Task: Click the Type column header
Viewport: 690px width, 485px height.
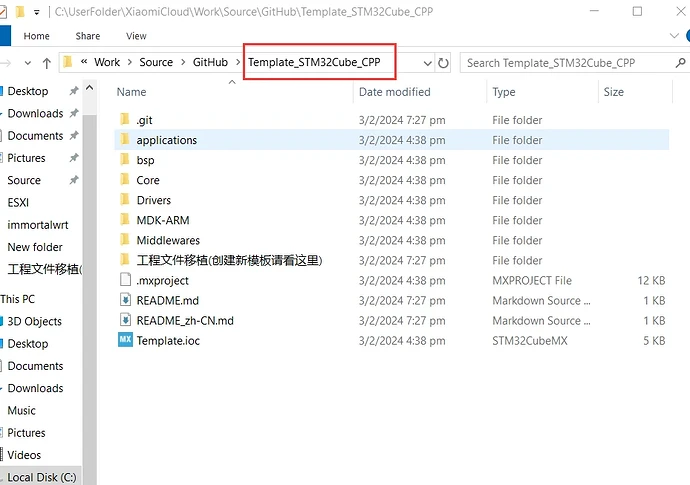Action: point(504,92)
